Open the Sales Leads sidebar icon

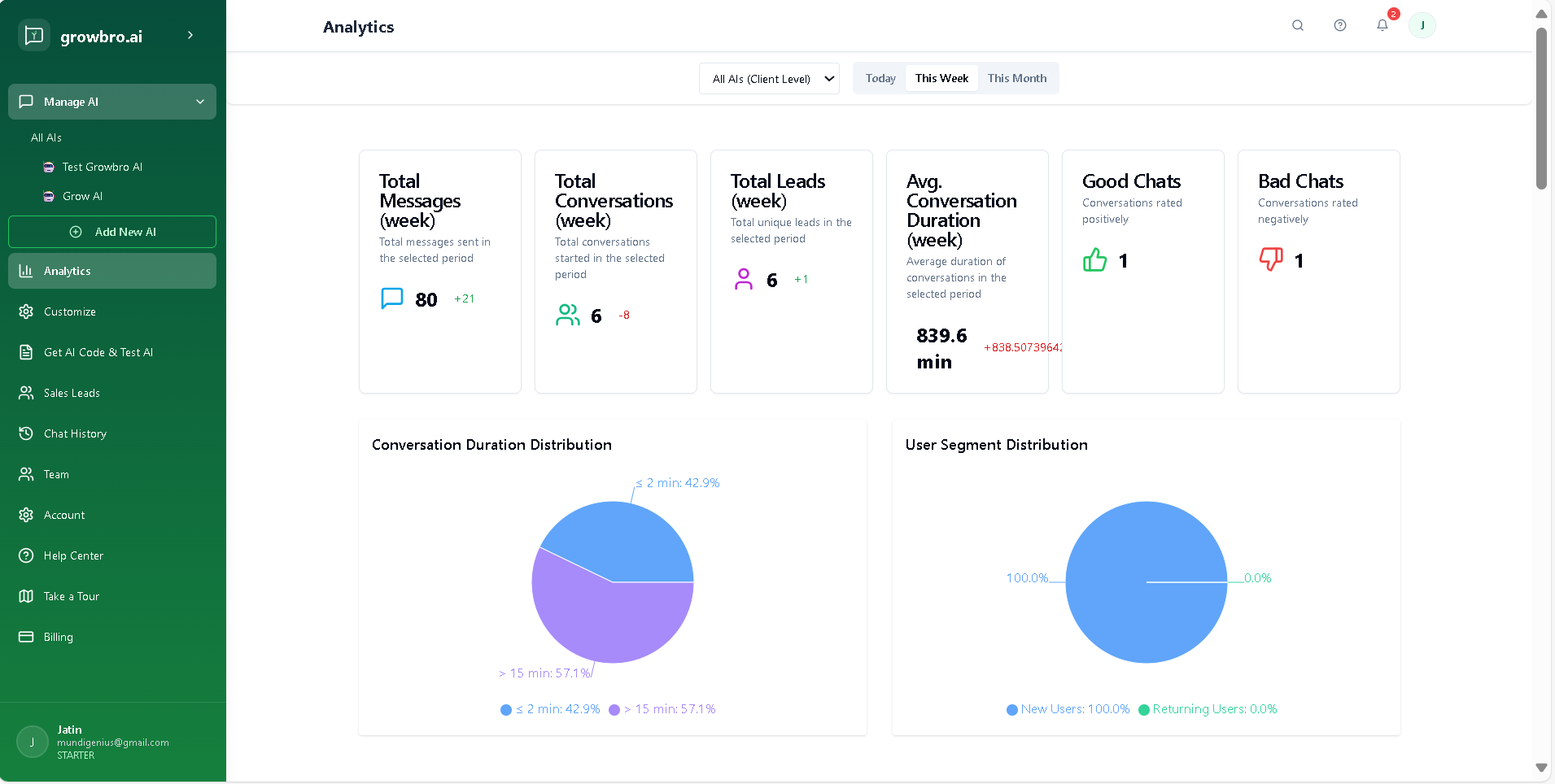click(x=26, y=393)
